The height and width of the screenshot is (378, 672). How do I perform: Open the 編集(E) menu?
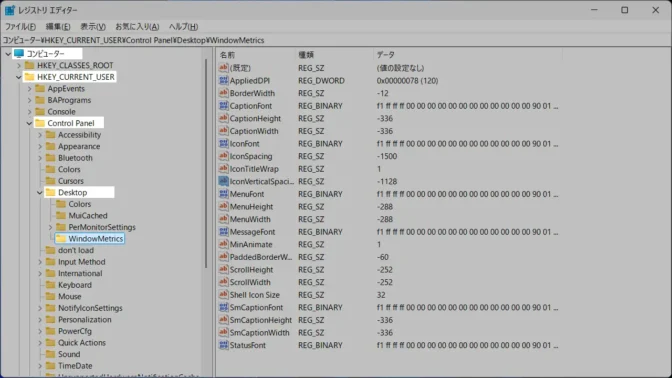click(58, 27)
